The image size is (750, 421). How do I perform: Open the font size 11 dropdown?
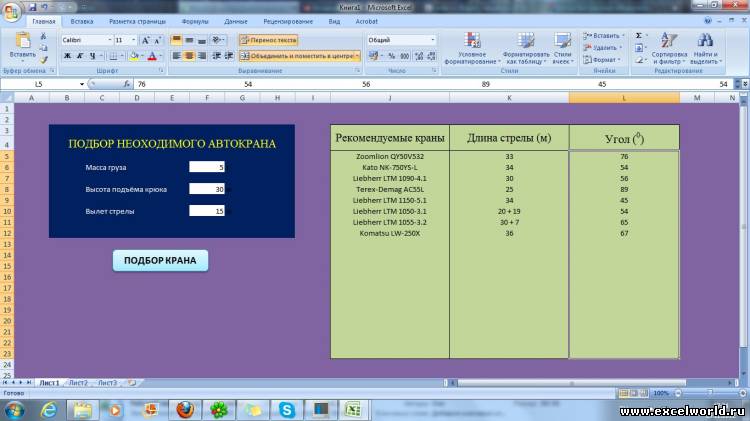coord(133,40)
